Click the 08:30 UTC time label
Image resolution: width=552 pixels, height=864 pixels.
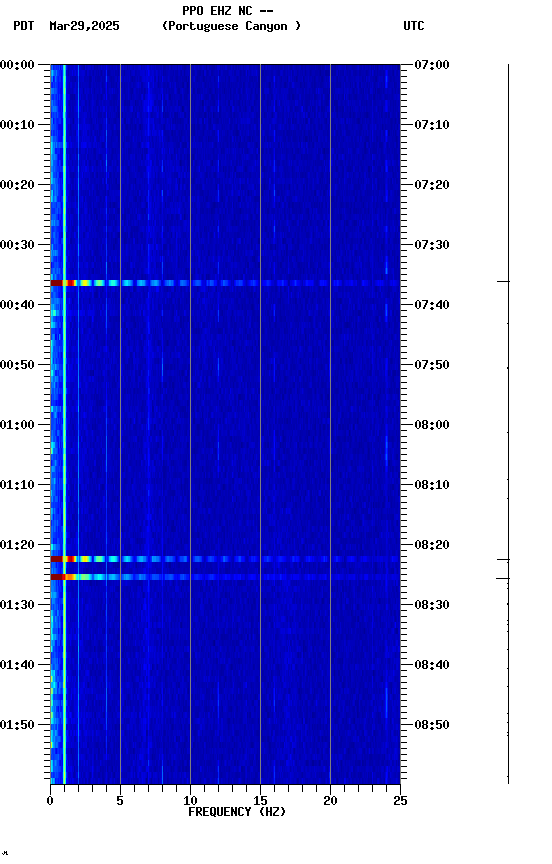tap(432, 605)
